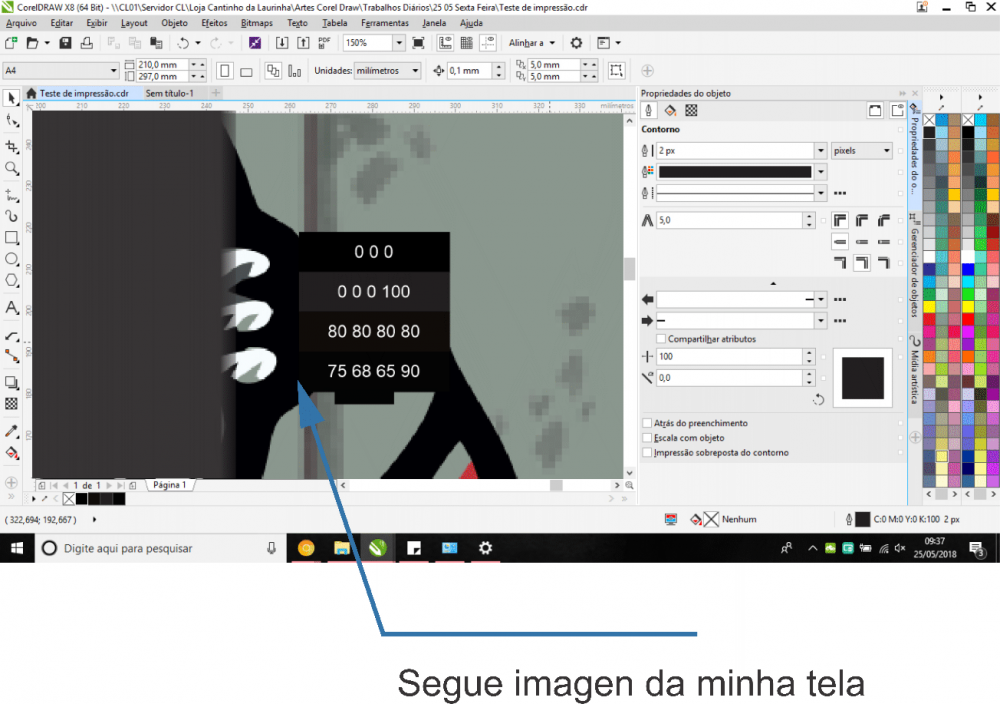Activate the Zoom magnifier tool
Viewport: 1000px width, 704px height.
(x=12, y=169)
